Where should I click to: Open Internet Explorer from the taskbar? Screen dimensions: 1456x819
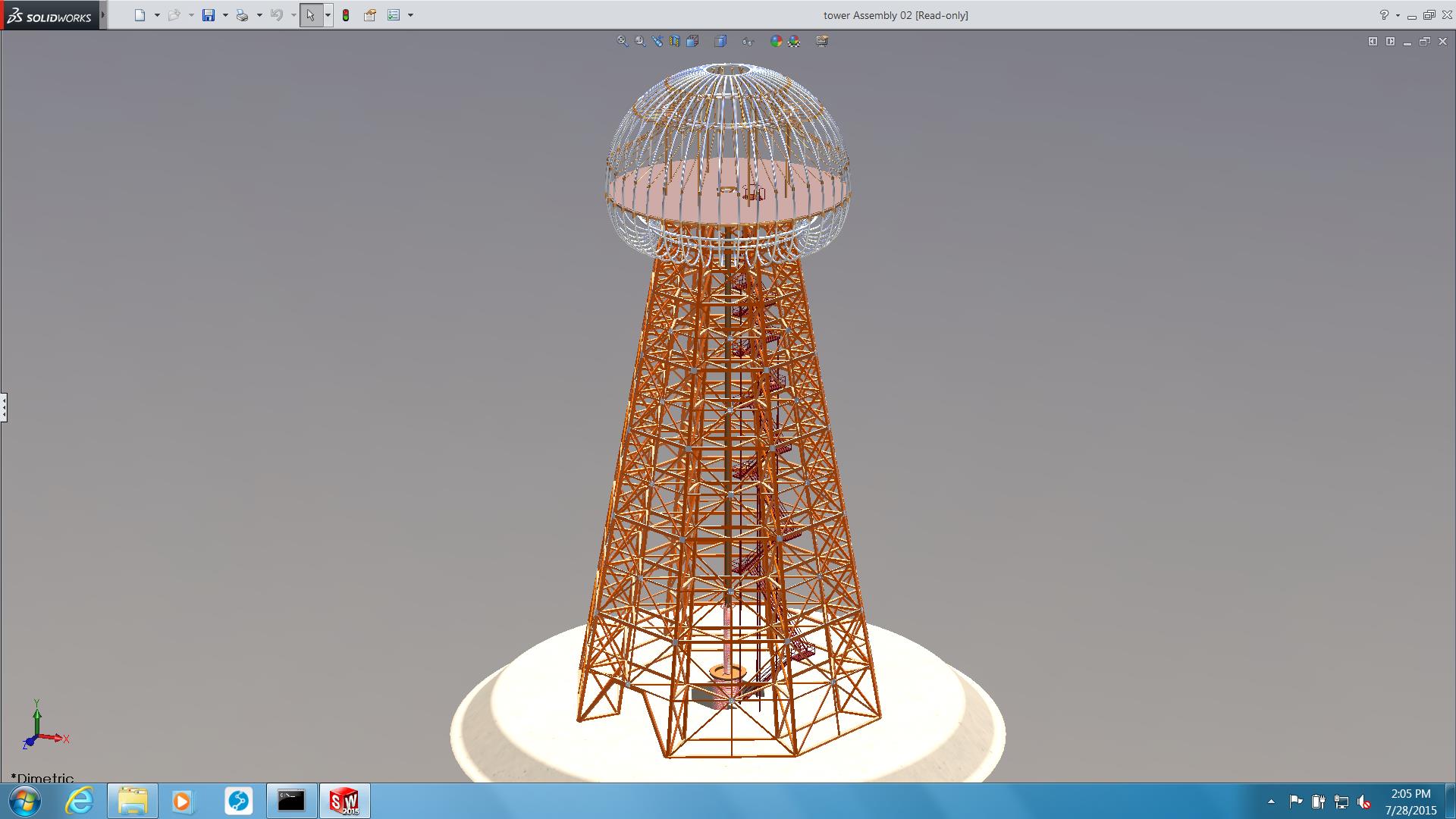point(79,801)
